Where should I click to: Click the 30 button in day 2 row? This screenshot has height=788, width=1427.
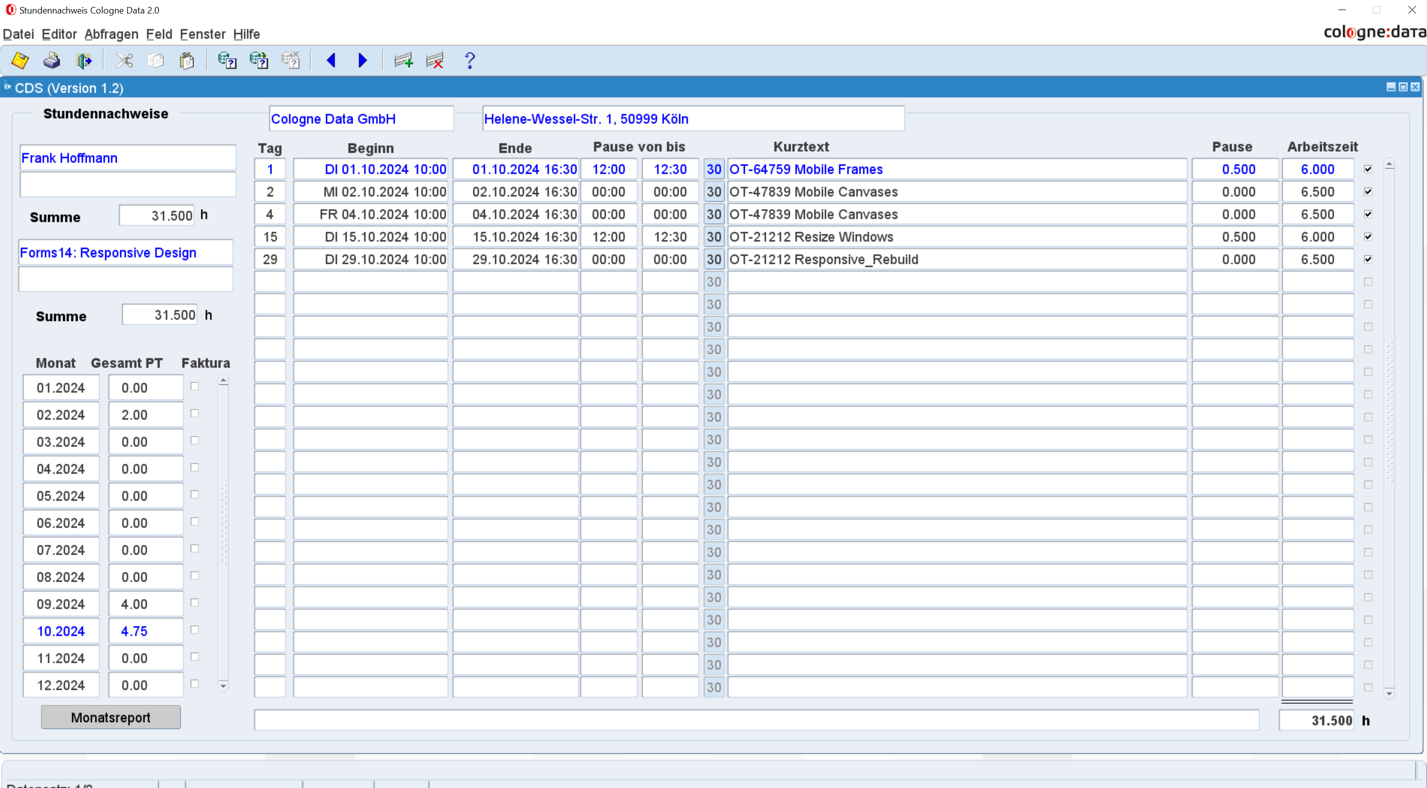[714, 192]
